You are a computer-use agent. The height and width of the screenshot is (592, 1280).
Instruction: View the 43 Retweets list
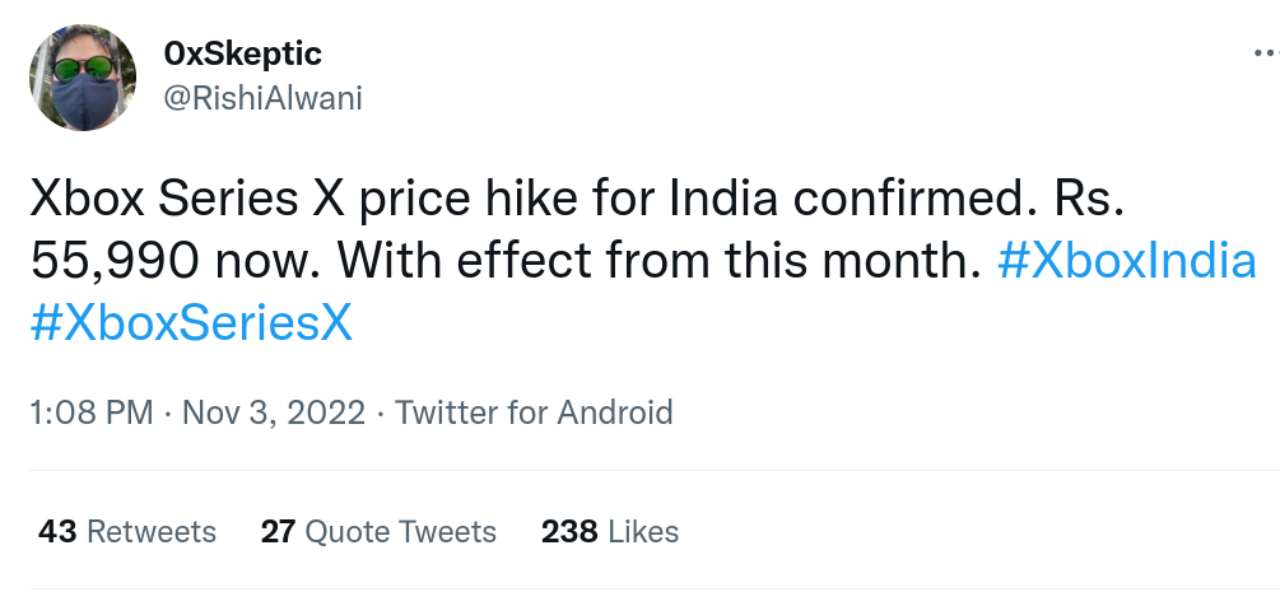tap(127, 531)
